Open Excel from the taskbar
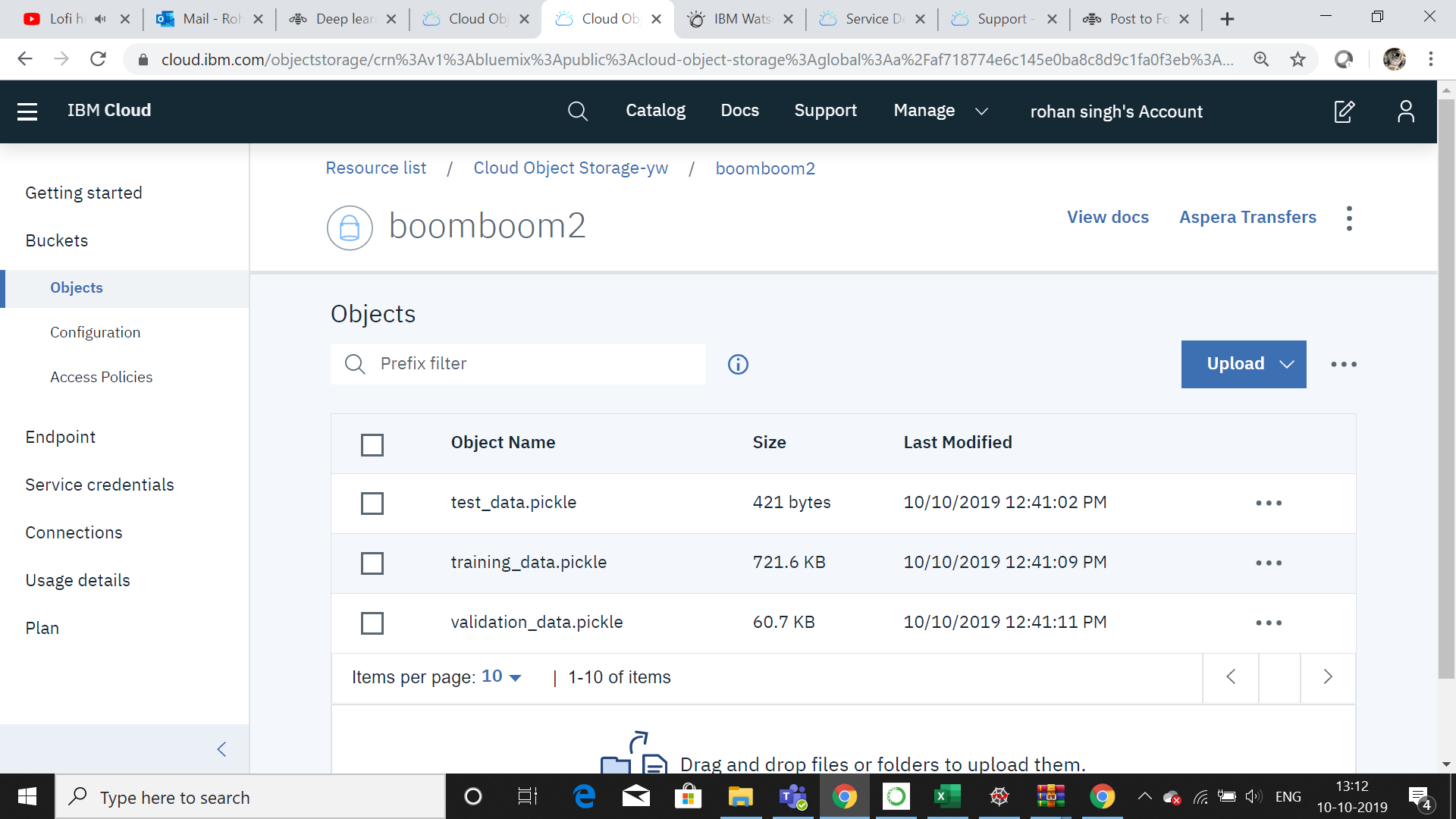1456x819 pixels. (x=946, y=797)
